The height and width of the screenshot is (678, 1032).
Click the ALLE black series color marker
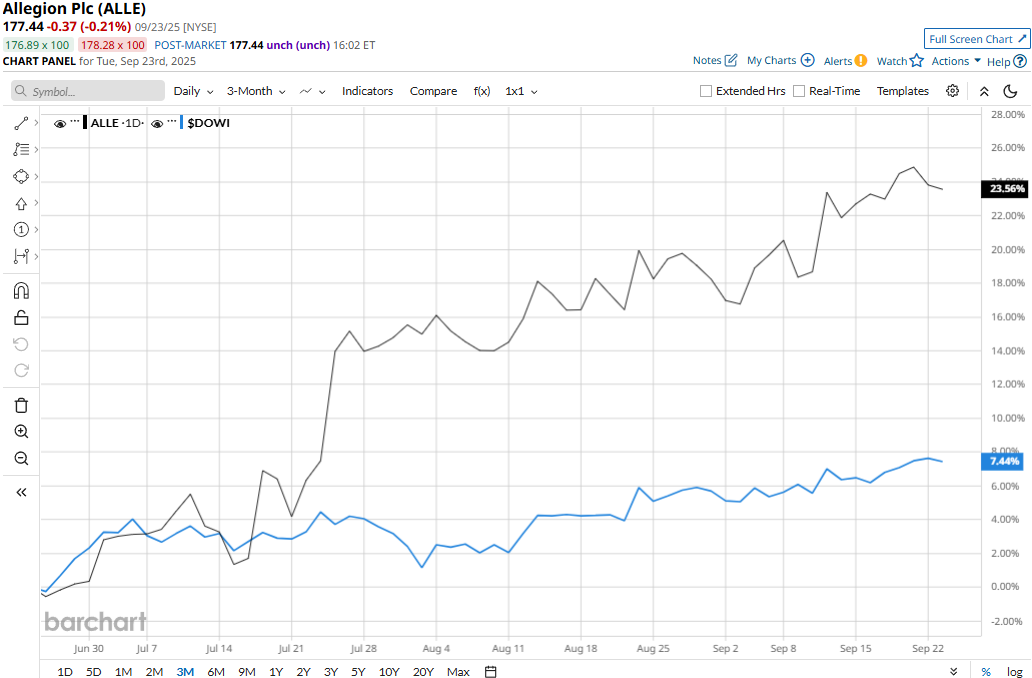click(85, 122)
